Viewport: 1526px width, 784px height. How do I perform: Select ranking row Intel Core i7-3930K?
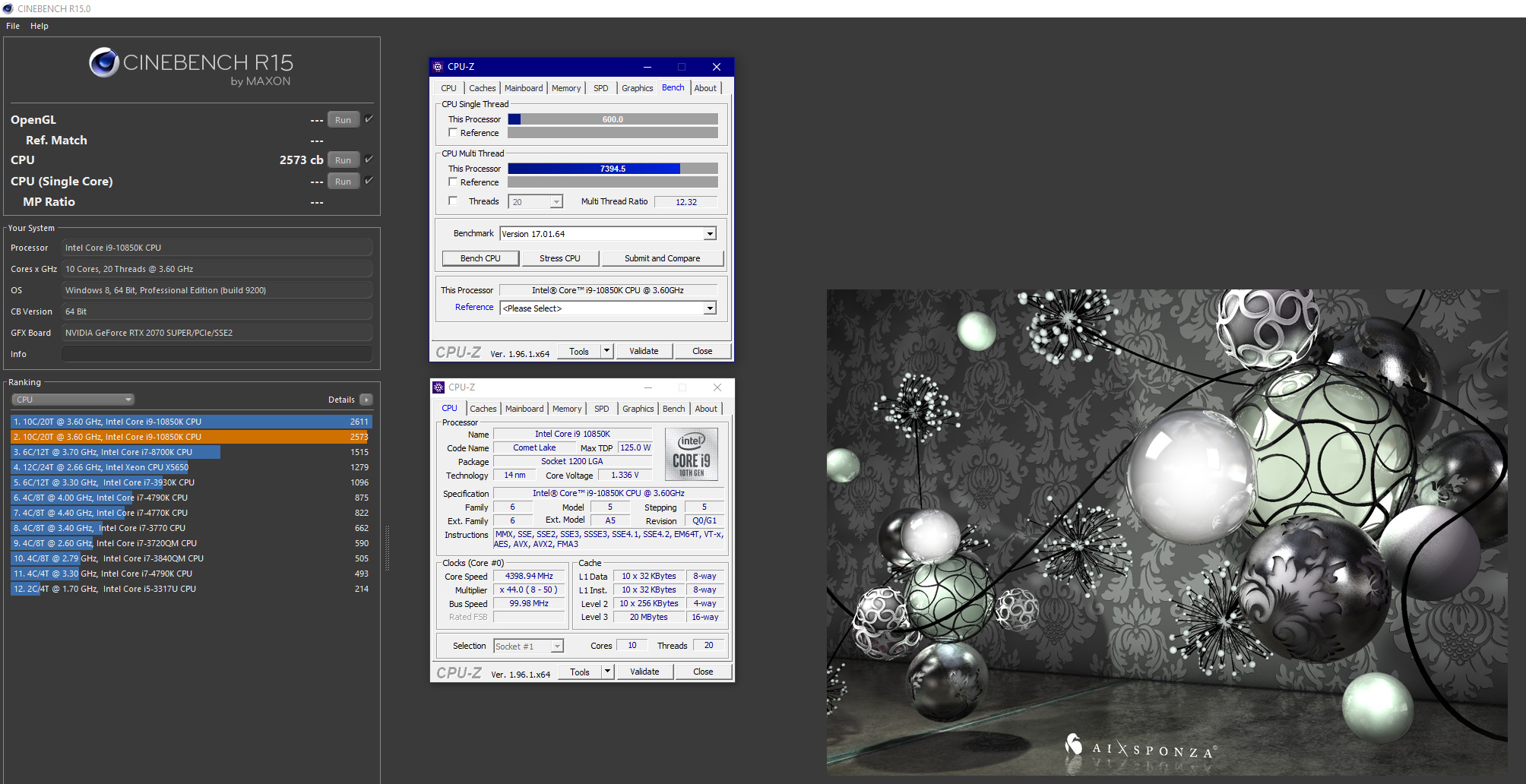[x=191, y=482]
